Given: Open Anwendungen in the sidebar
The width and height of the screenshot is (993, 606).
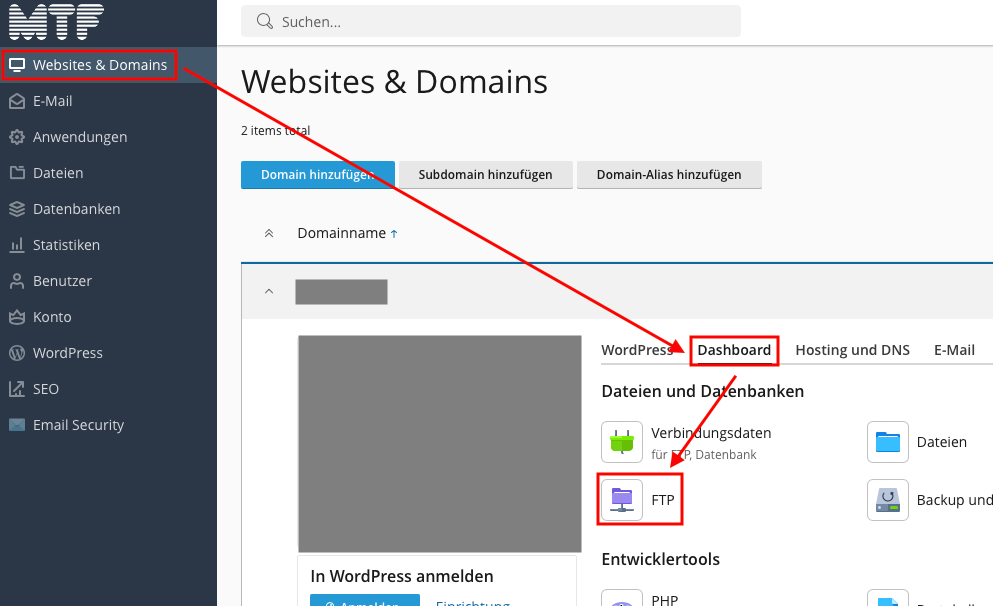Looking at the screenshot, I should pos(79,137).
